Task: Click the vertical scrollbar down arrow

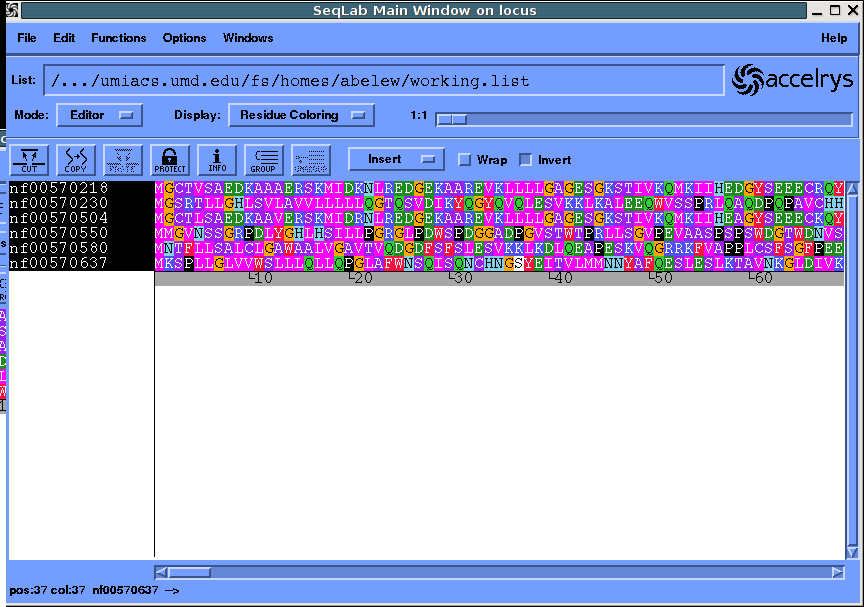Action: pyautogui.click(x=852, y=552)
